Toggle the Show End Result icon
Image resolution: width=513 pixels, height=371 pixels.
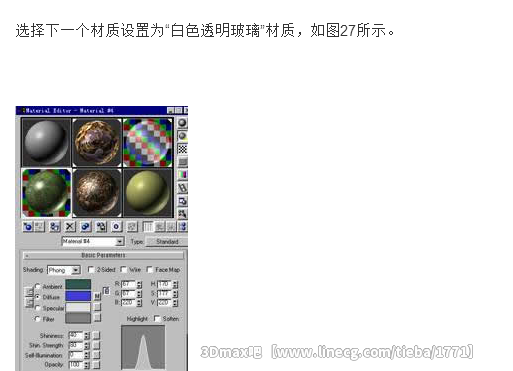pos(148,227)
